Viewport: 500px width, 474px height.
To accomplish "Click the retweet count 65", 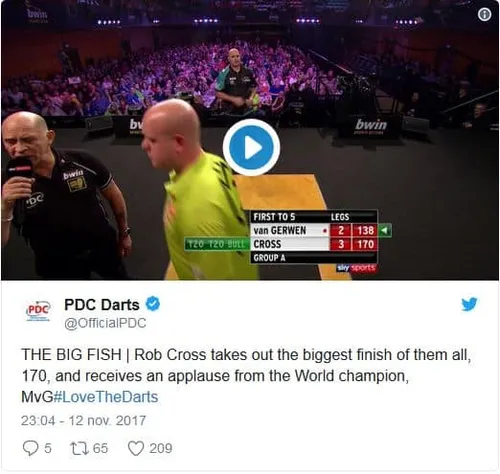I will (100, 448).
